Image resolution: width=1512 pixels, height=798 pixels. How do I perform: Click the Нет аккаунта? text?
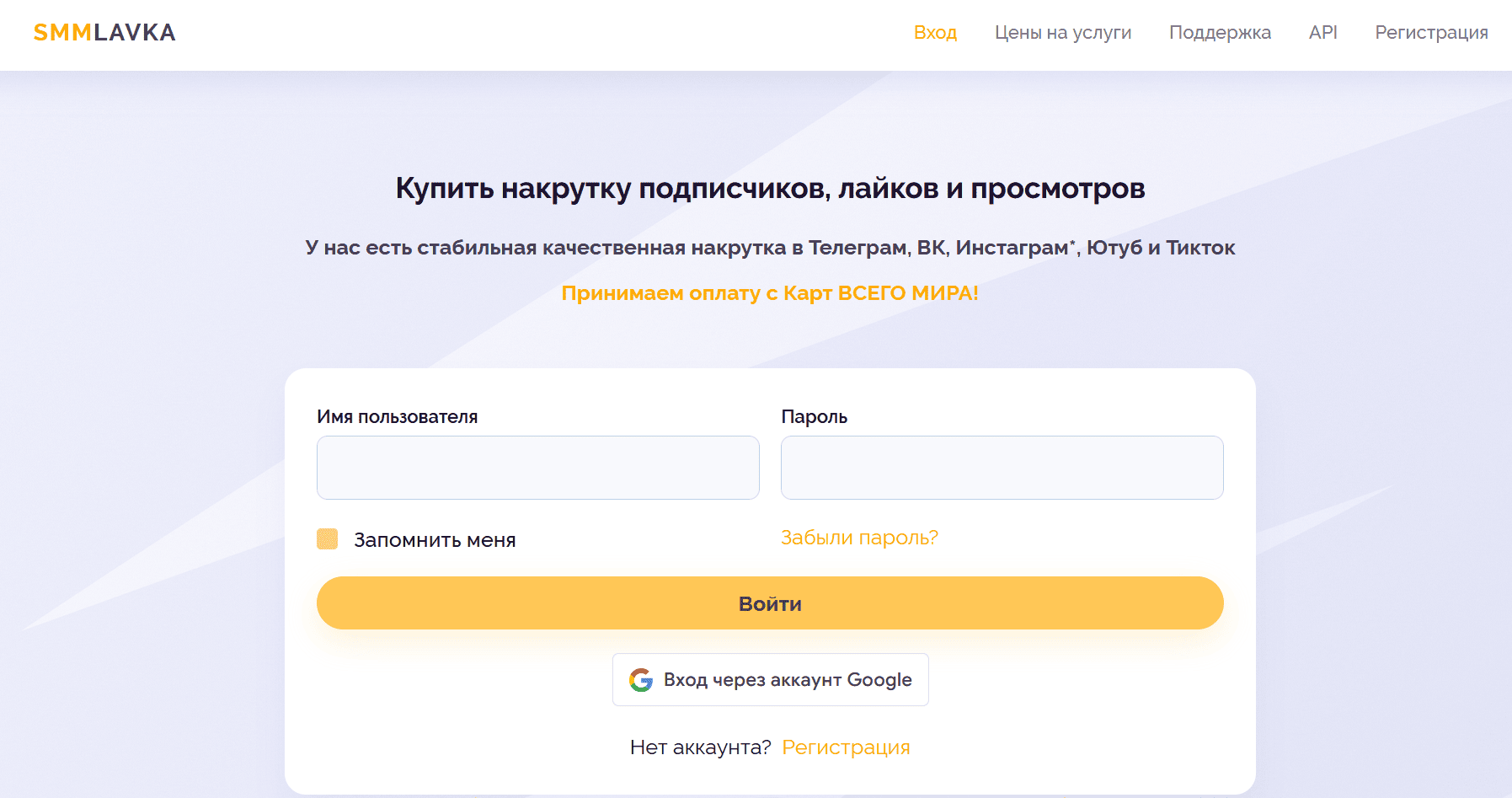[x=701, y=747]
